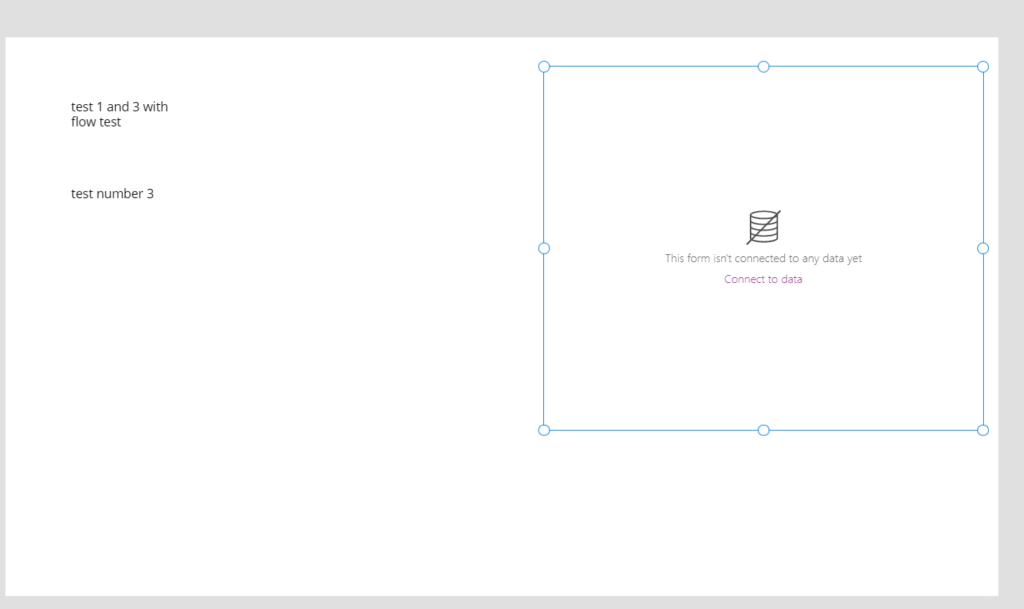Image resolution: width=1024 pixels, height=609 pixels.
Task: Select the 'test number 3' label
Action: [112, 193]
